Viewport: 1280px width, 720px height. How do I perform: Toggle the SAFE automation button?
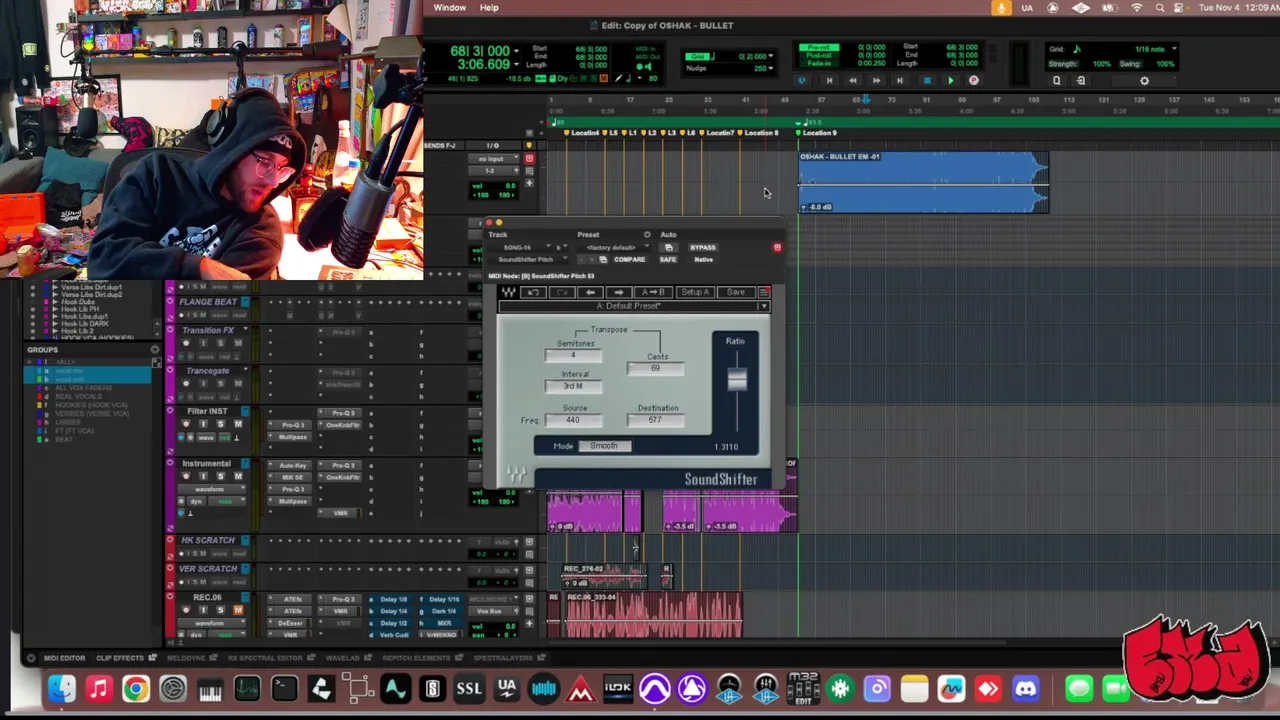[x=668, y=259]
